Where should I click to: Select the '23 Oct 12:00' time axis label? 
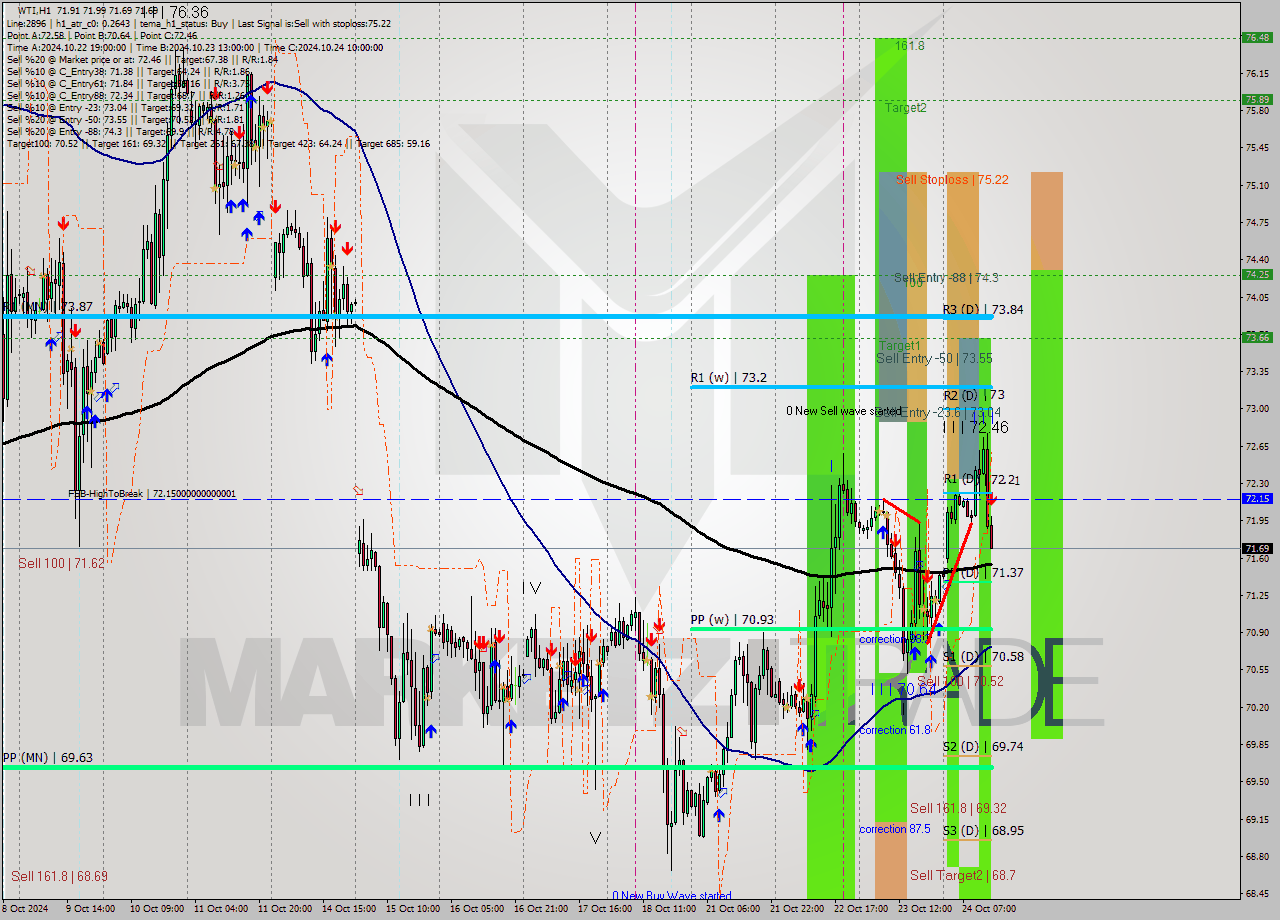pyautogui.click(x=925, y=909)
